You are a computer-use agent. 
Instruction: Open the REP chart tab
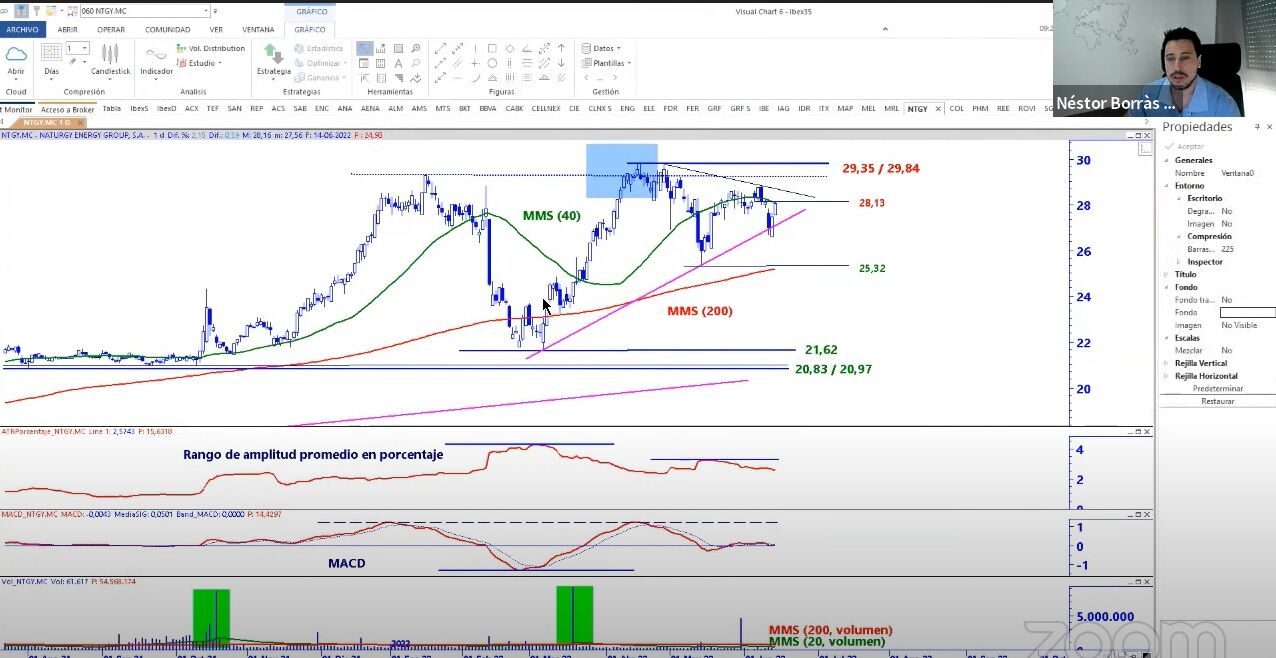[x=256, y=108]
